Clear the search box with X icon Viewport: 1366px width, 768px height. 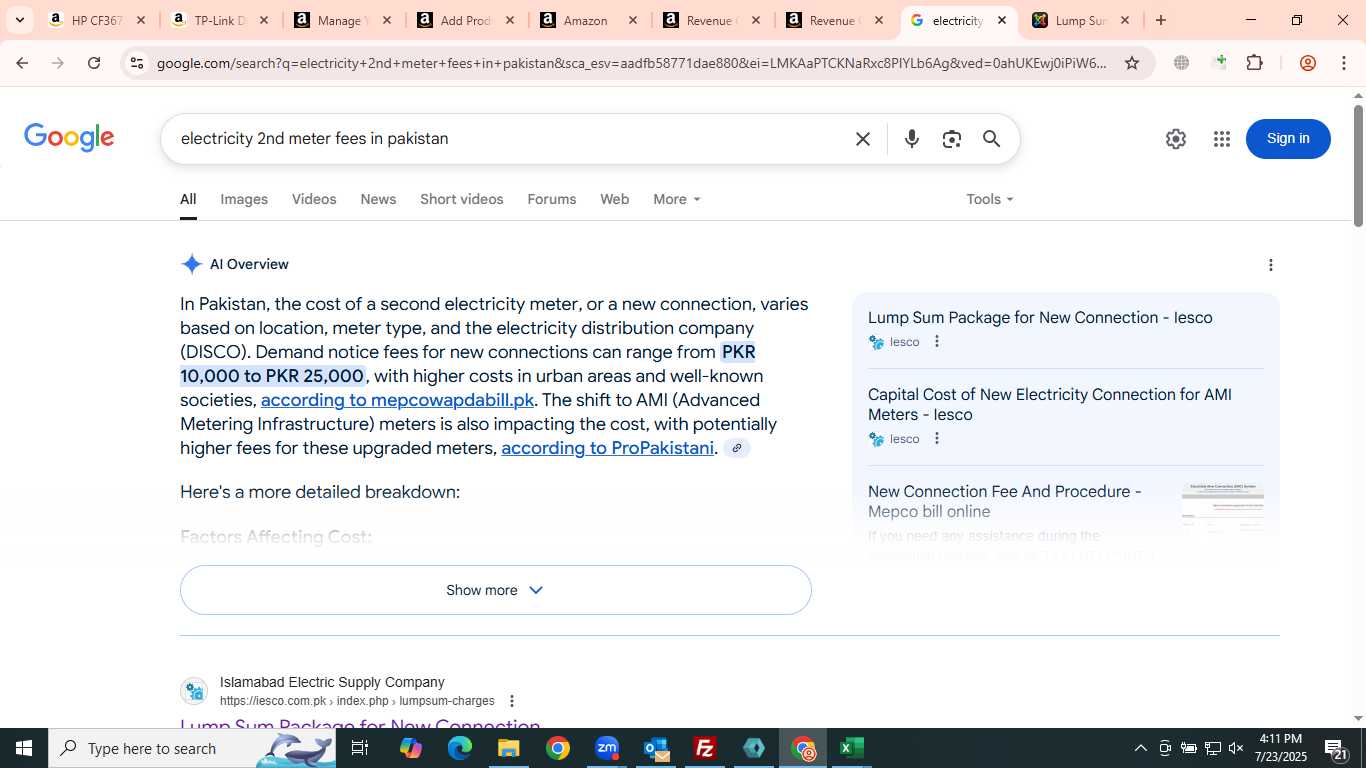(x=863, y=139)
